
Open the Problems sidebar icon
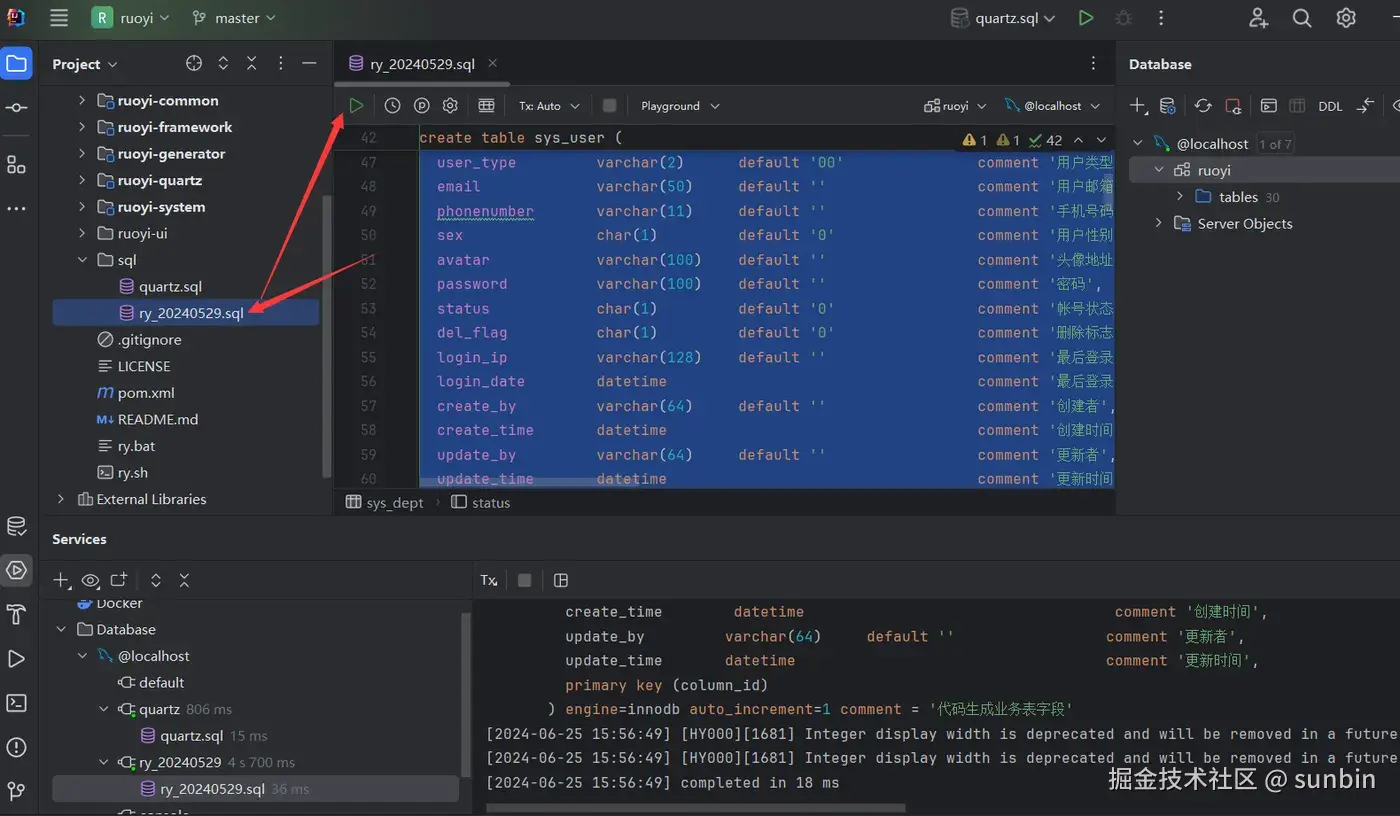(x=16, y=747)
